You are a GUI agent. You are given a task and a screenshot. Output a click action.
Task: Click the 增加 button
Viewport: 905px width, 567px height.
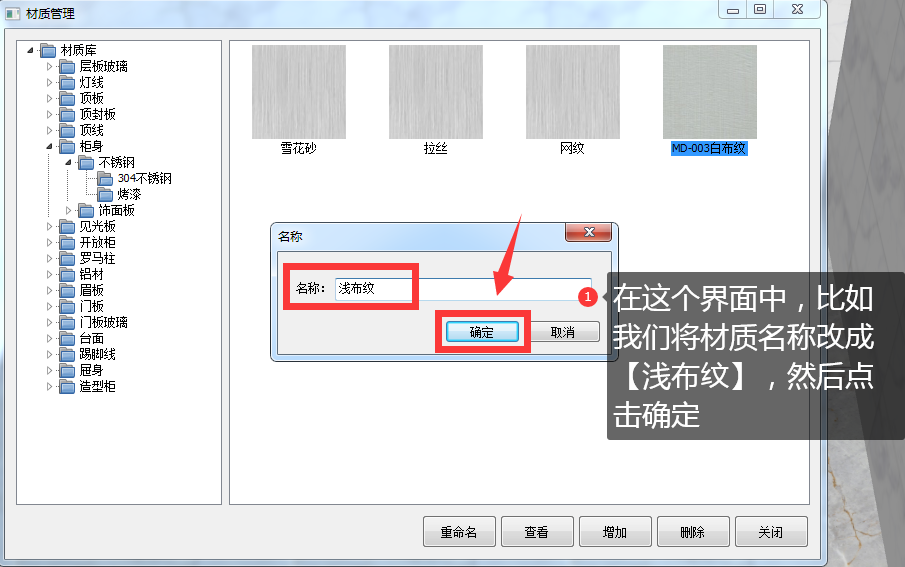615,532
